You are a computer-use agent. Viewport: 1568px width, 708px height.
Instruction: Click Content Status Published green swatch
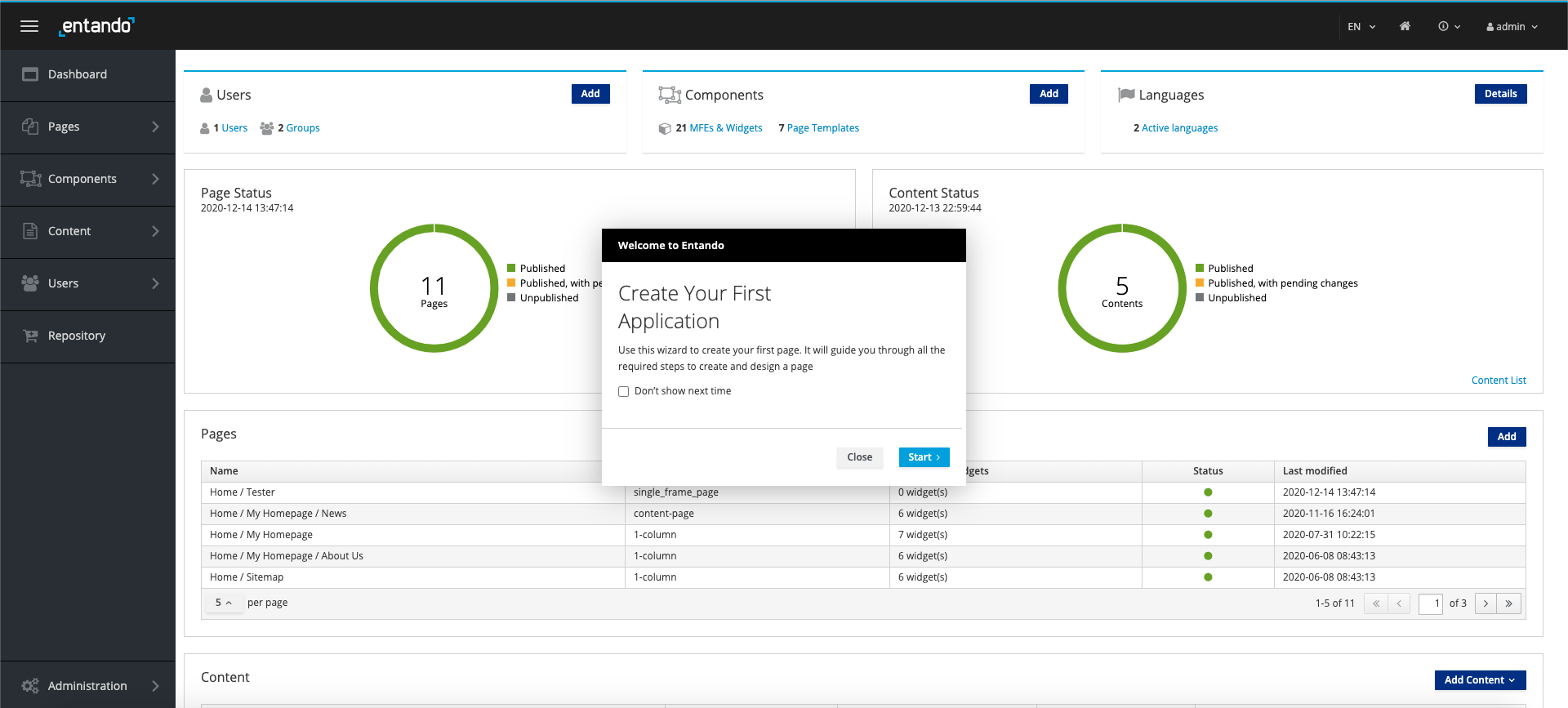(x=1200, y=269)
